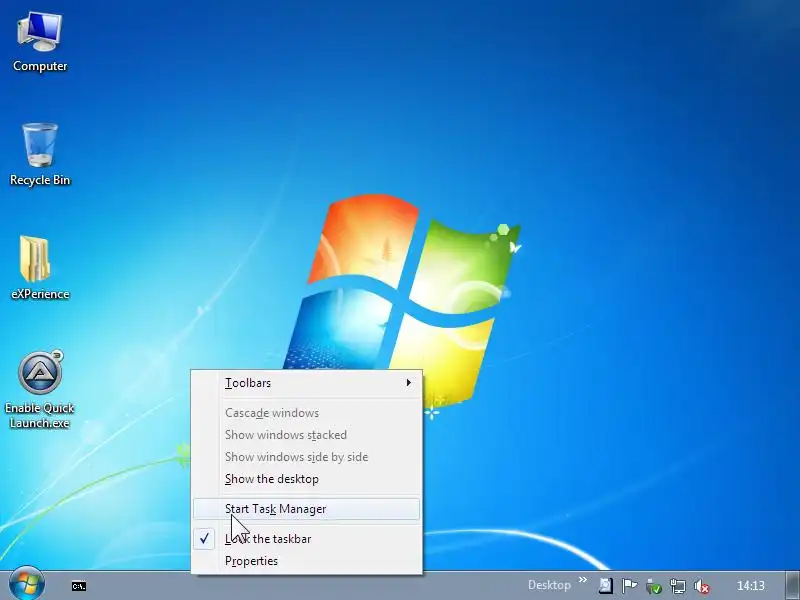800x600 pixels.
Task: Select the eXPerience folder icon
Action: [x=40, y=268]
